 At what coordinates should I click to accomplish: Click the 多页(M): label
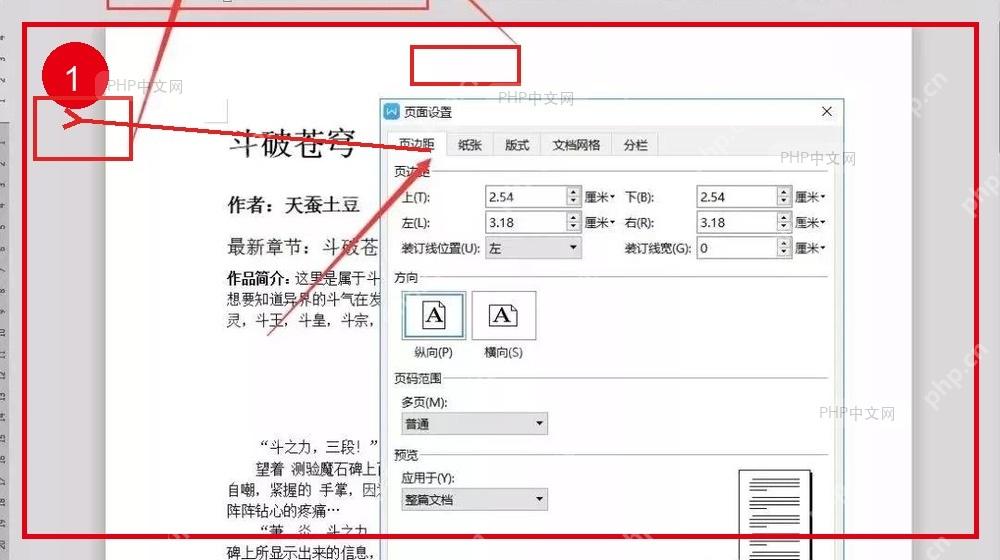[424, 402]
